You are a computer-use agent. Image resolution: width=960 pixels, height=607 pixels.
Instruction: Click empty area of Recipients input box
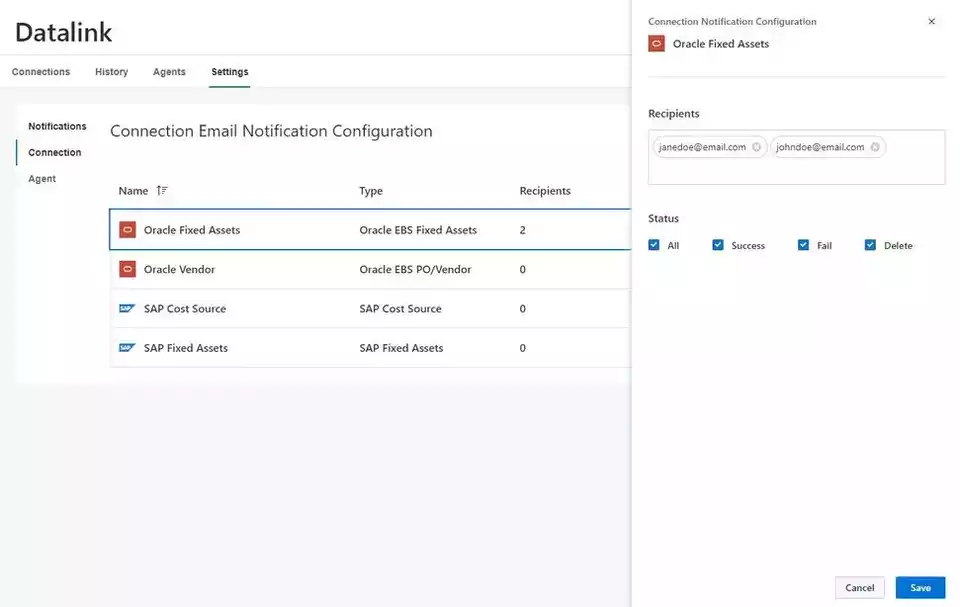(796, 172)
